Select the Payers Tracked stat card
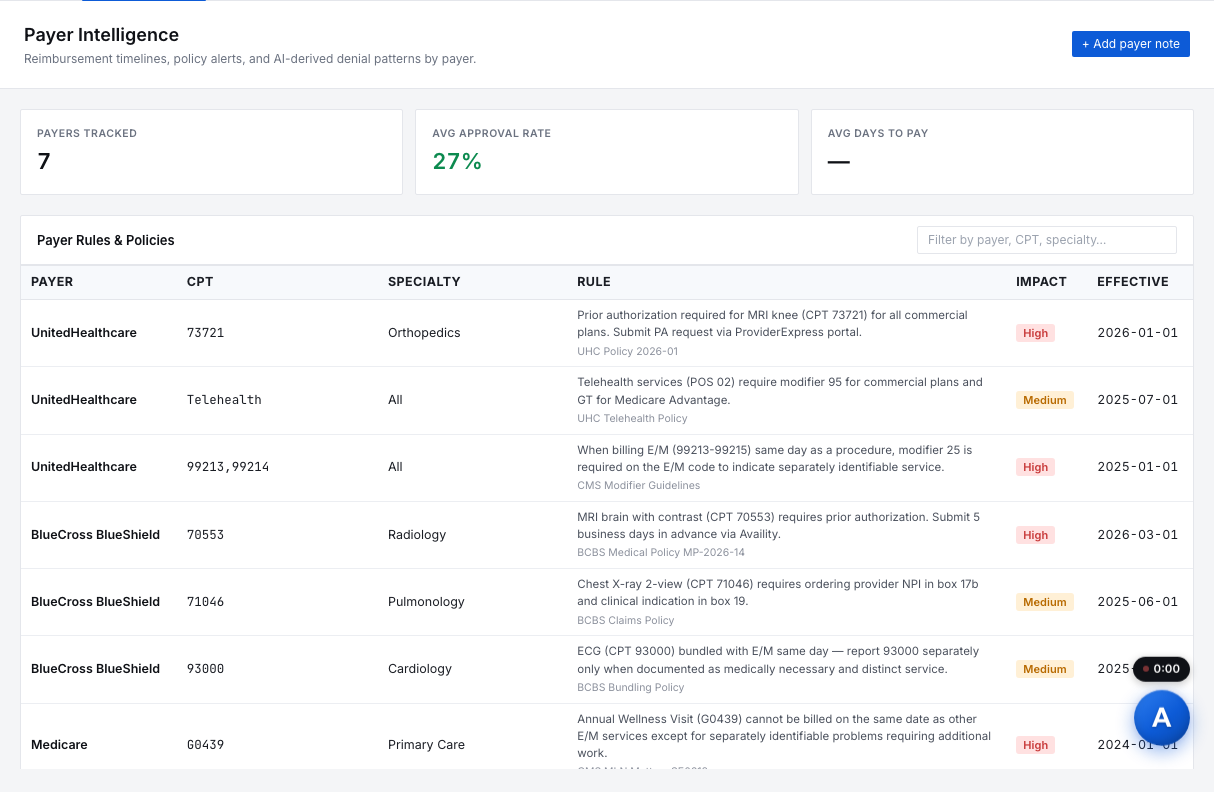The width and height of the screenshot is (1214, 792). click(212, 152)
